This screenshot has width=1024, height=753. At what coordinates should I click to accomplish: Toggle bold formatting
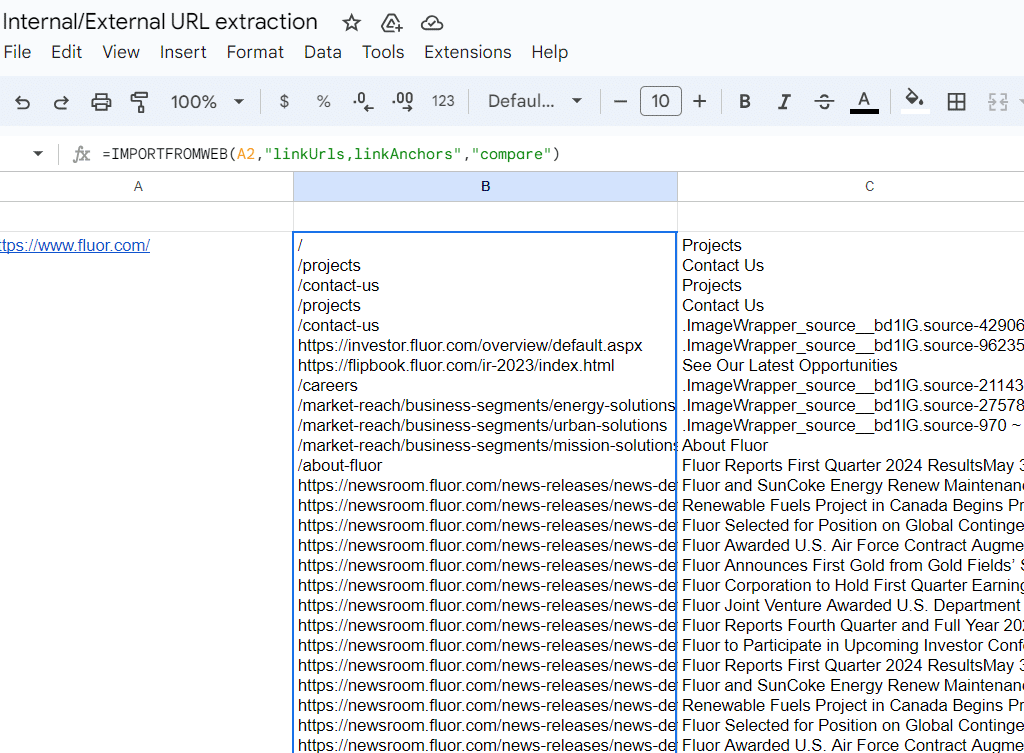[x=745, y=101]
